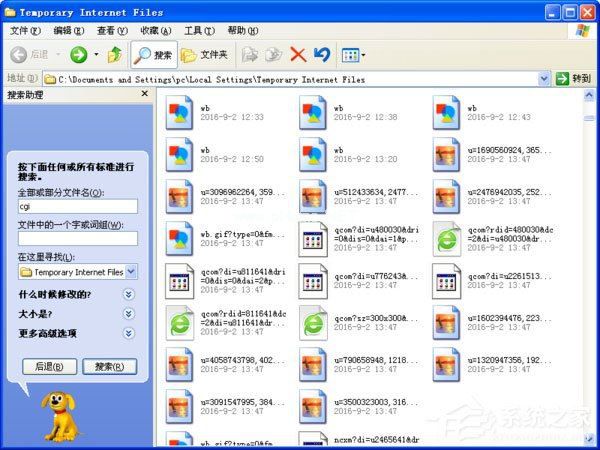Select the qcom?di=u2261513 file icon

[x=447, y=281]
